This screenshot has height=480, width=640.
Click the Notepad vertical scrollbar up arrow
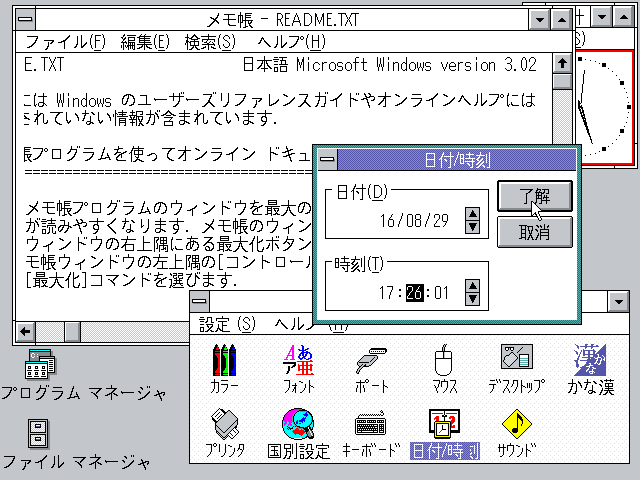[562, 63]
